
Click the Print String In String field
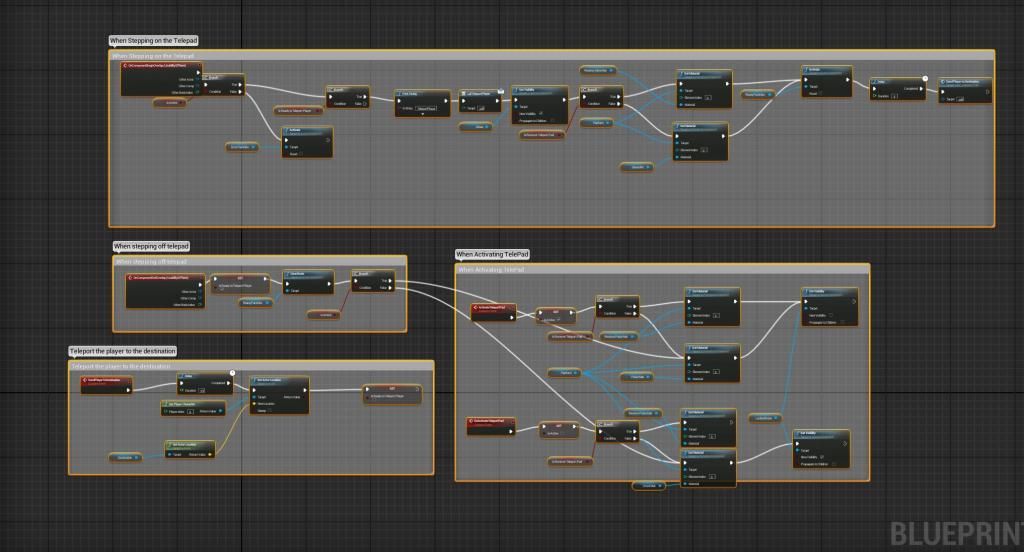point(426,107)
